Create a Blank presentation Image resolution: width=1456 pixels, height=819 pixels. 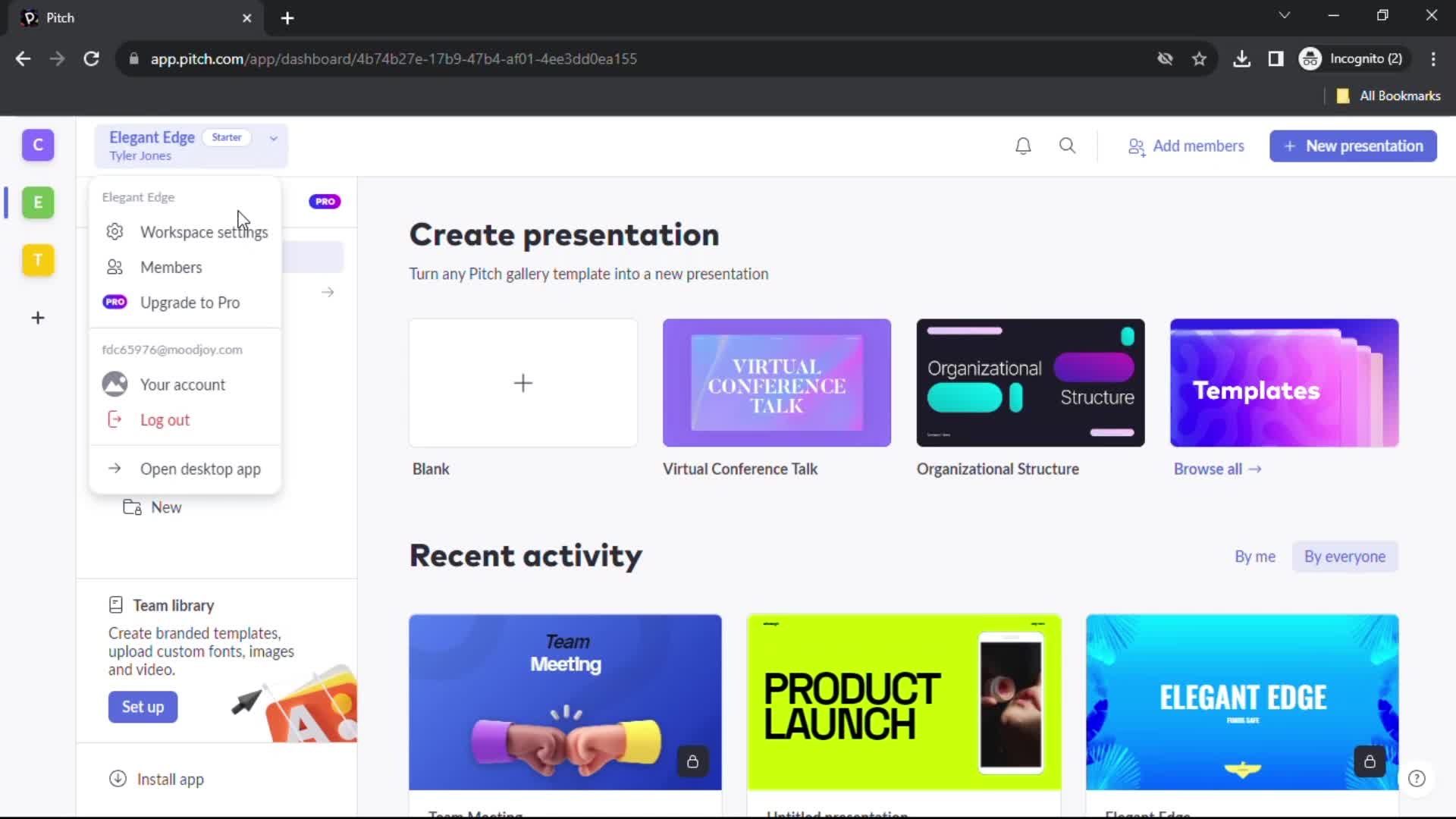click(523, 383)
